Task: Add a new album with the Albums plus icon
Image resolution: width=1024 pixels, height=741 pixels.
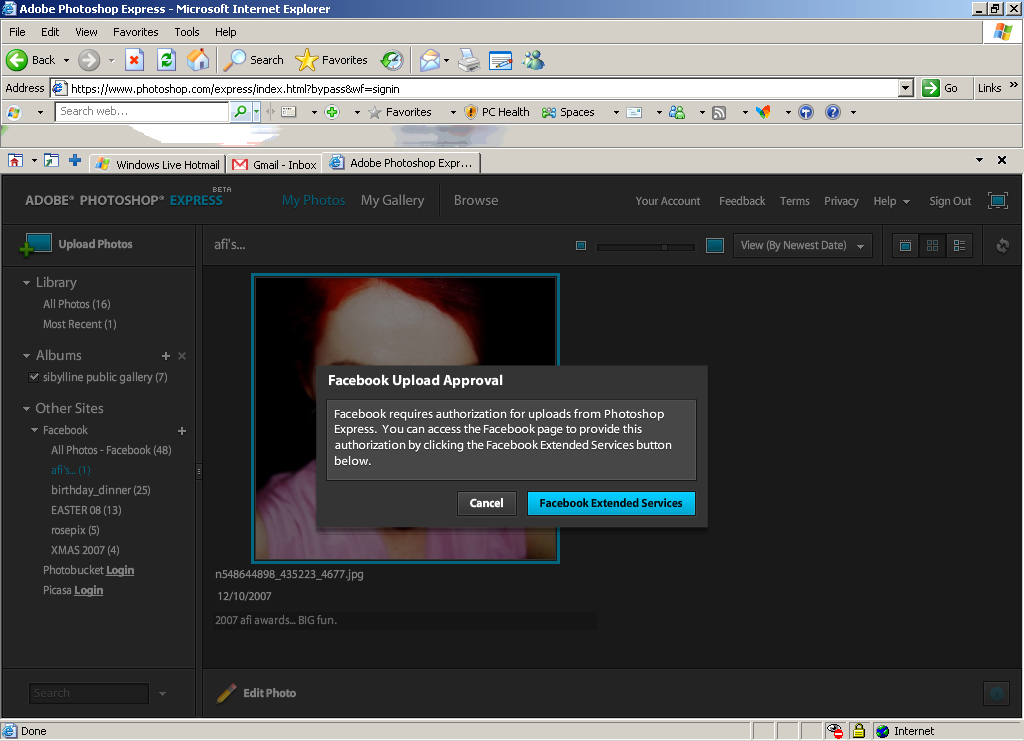Action: pyautogui.click(x=166, y=356)
